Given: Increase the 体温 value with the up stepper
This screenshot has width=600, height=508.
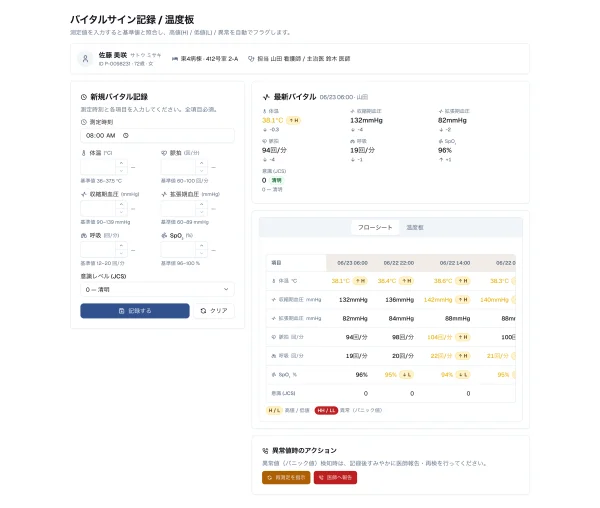Looking at the screenshot, I should point(121,163).
